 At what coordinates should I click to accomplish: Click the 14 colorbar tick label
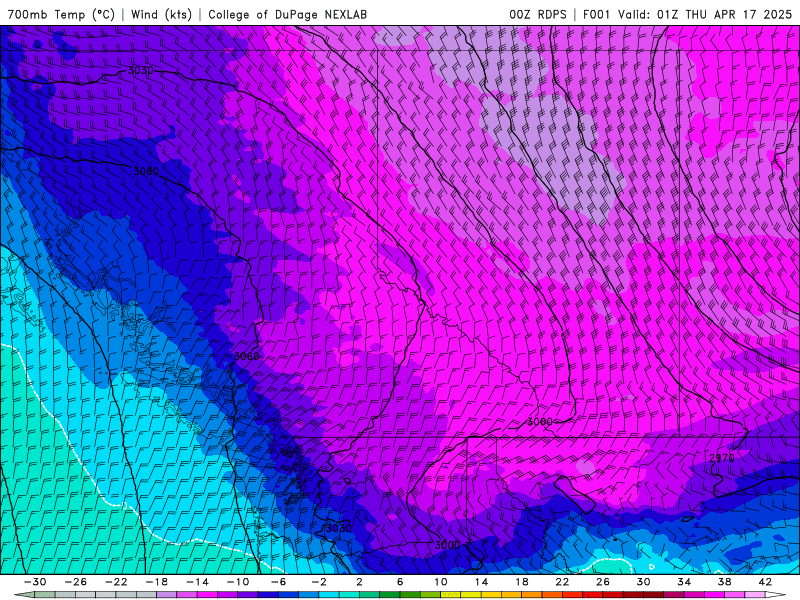482,582
